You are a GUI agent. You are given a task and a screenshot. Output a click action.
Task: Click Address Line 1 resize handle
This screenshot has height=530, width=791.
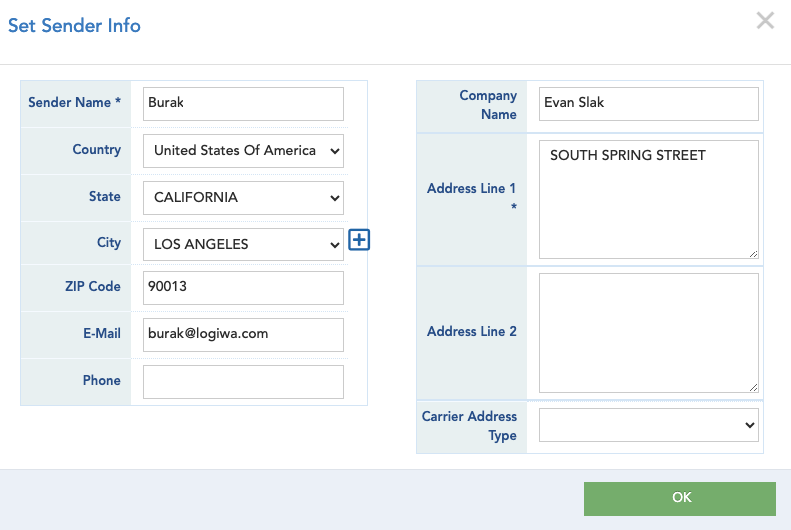[754, 254]
